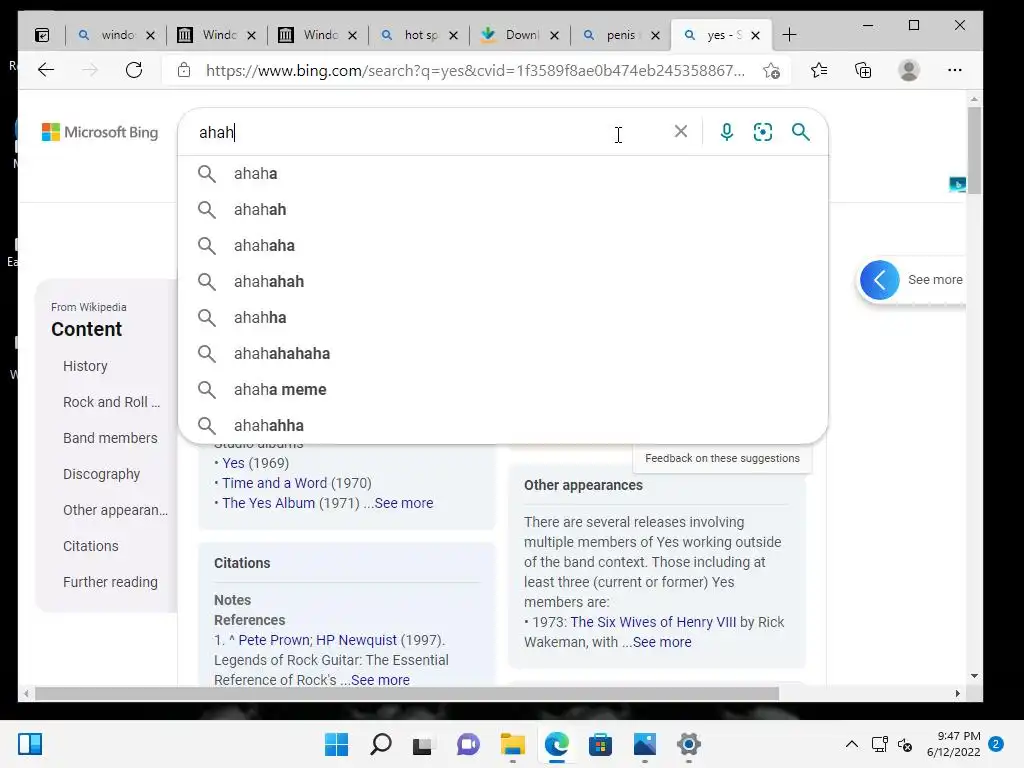Image resolution: width=1024 pixels, height=768 pixels.
Task: Clear the Bing search box text
Action: coord(680,131)
